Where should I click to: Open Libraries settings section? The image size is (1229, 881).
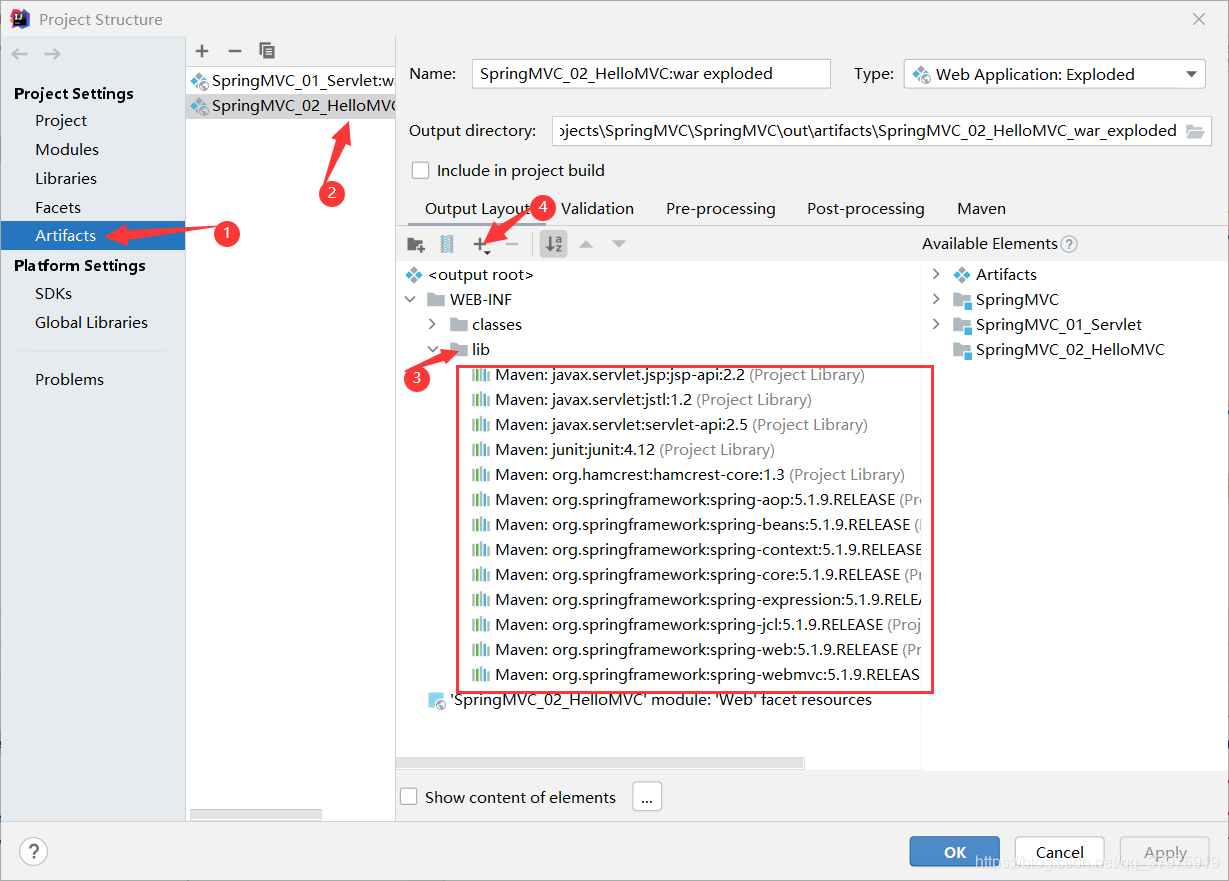pos(66,179)
